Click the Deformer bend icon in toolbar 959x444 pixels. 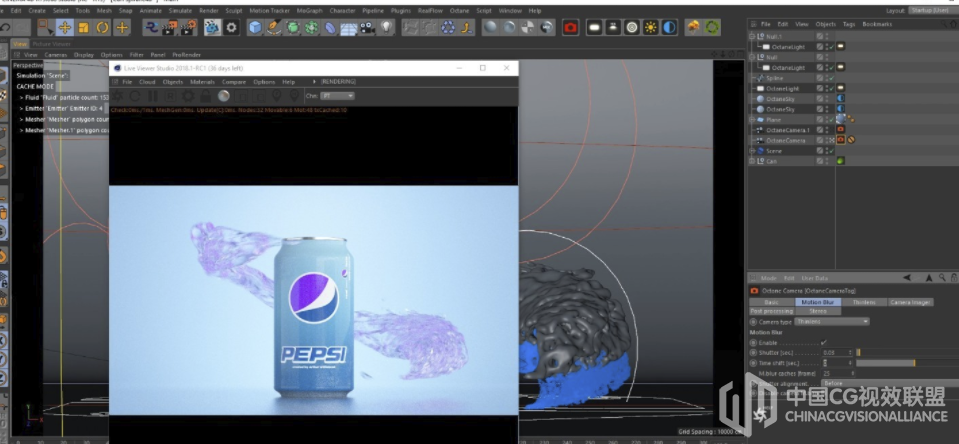click(330, 28)
